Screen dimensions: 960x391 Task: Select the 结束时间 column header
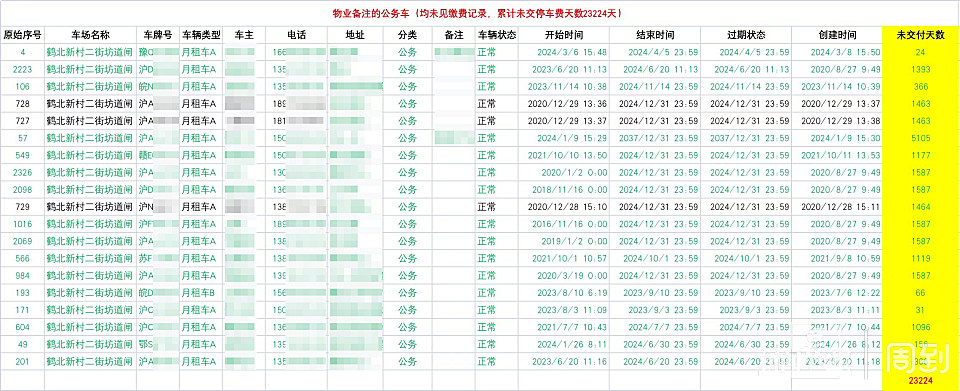(654, 35)
